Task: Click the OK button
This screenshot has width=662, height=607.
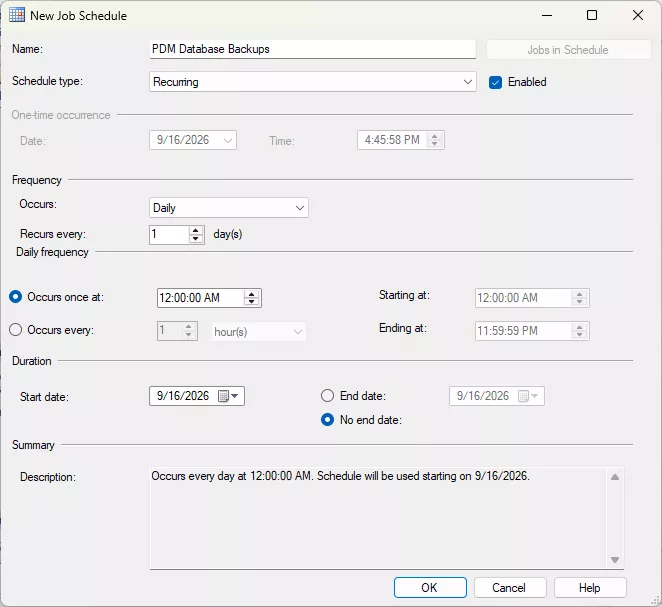Action: pos(430,588)
